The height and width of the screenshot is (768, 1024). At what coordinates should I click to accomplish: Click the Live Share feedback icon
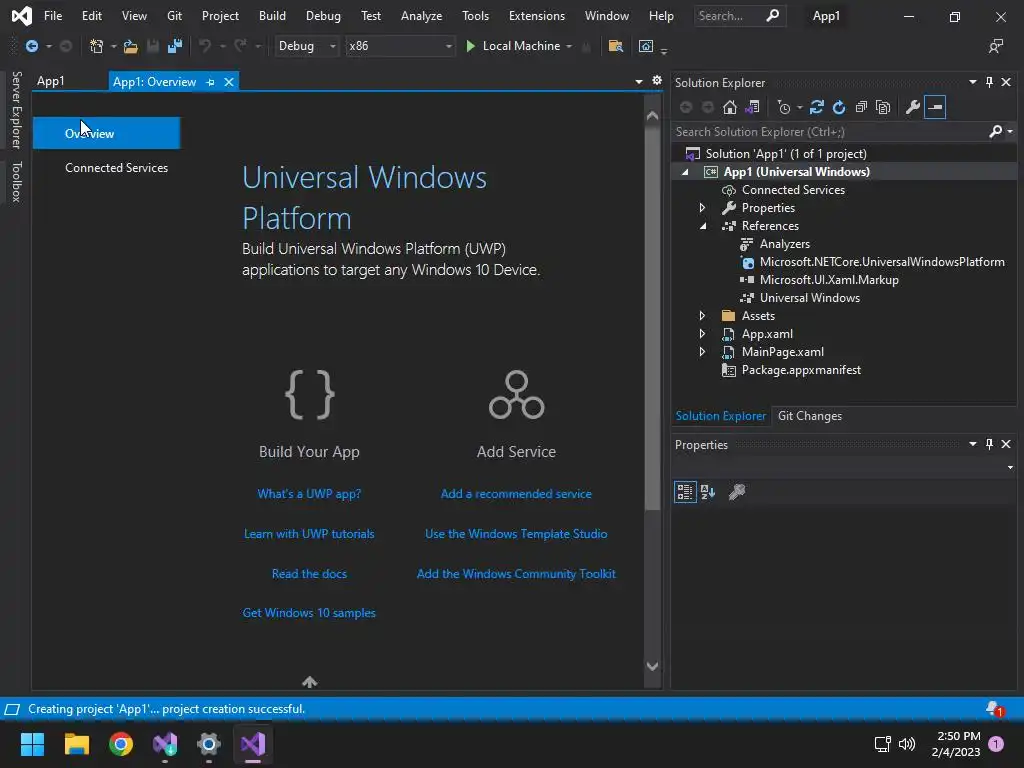(996, 46)
